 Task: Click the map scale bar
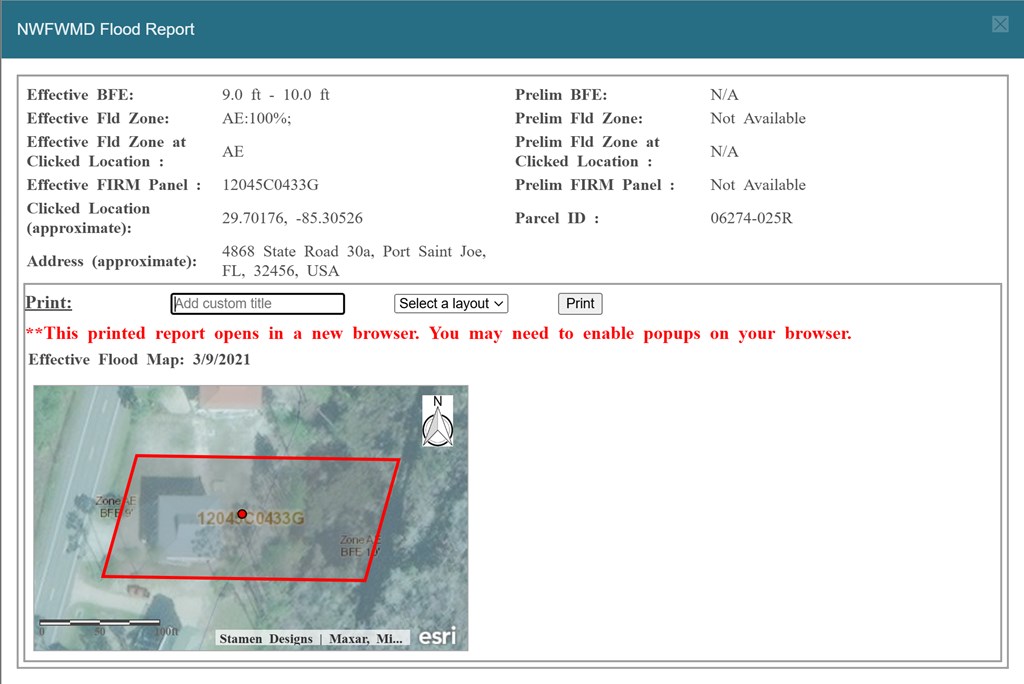[x=100, y=626]
